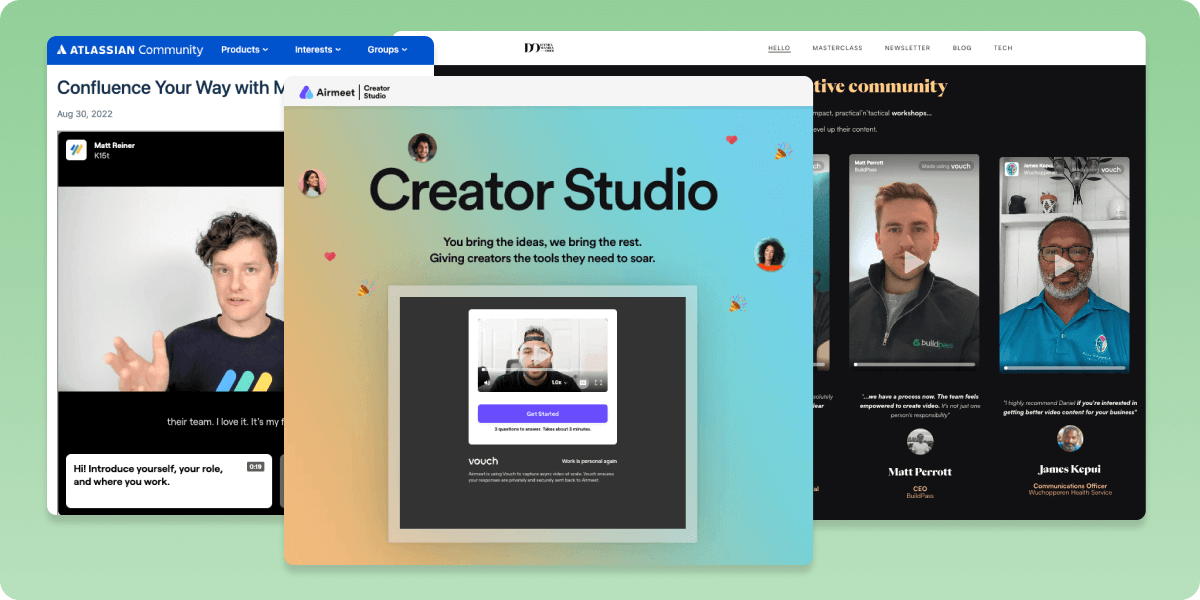Toggle captions on the Vouch video
Screen dimensions: 1200x600
pos(582,382)
